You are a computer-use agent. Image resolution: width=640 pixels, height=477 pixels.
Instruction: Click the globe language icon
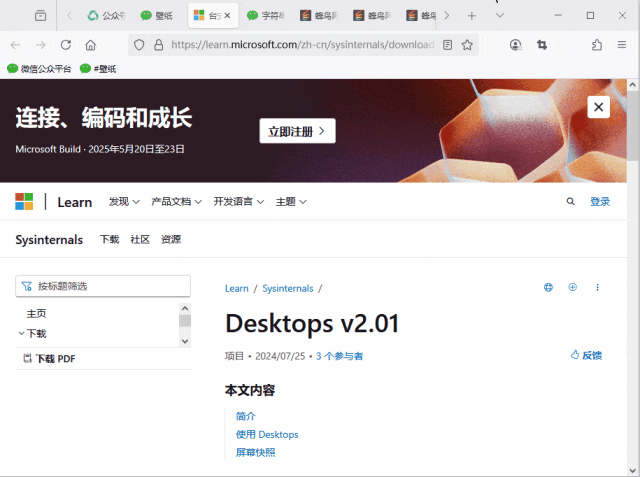coord(548,287)
